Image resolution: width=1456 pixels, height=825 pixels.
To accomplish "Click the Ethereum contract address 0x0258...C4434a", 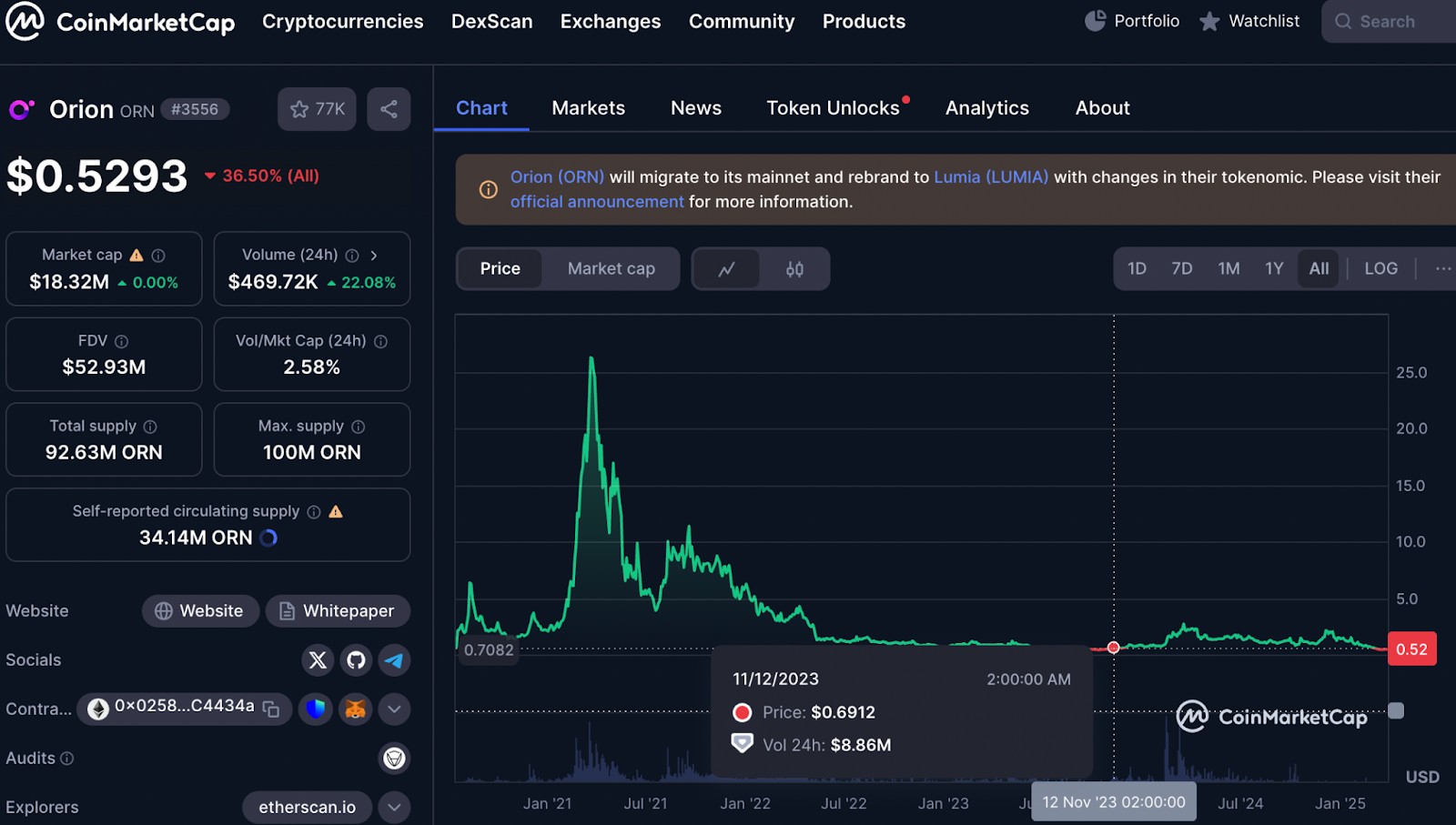I will pos(184,707).
